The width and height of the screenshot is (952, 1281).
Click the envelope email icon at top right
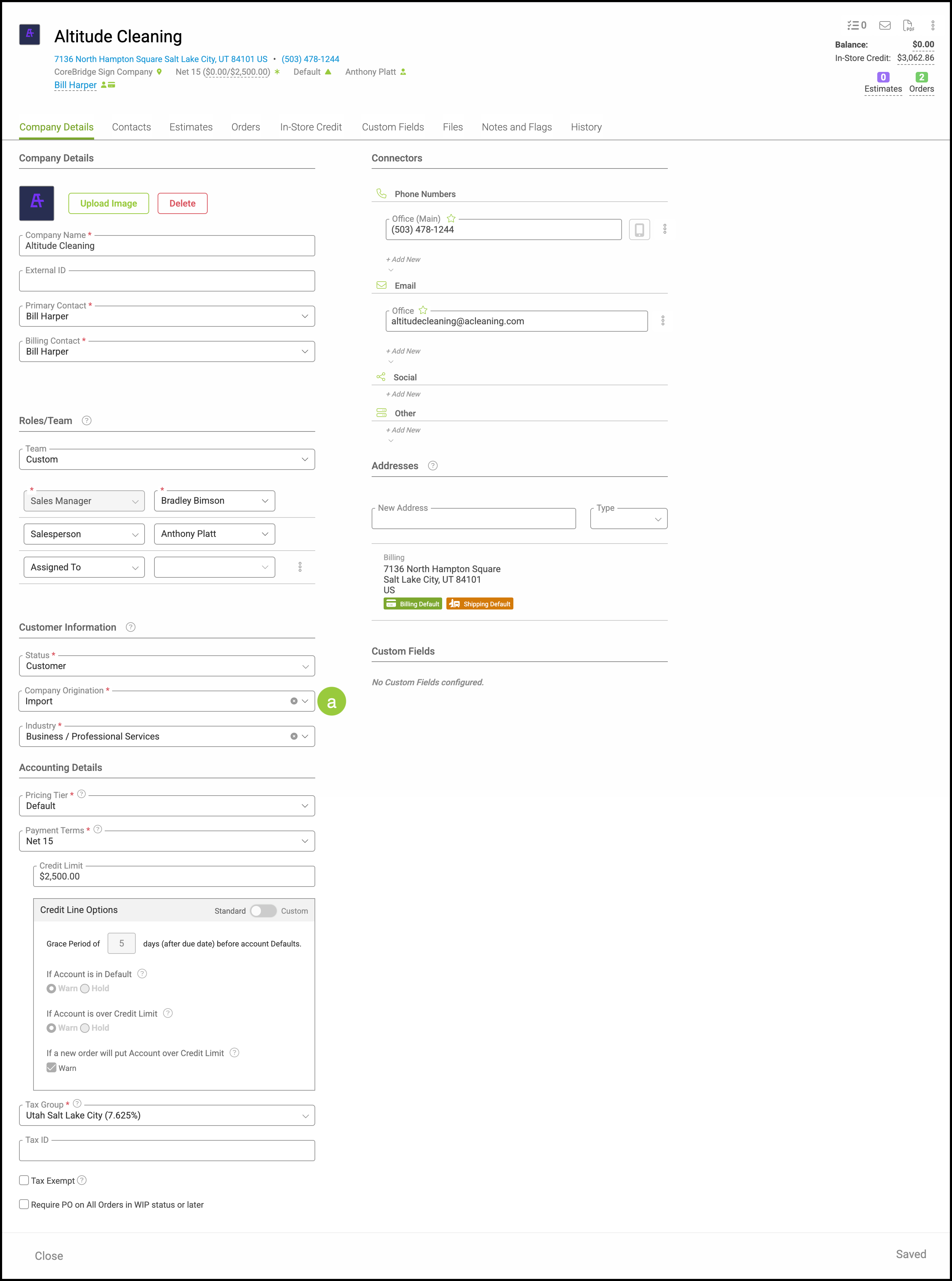pyautogui.click(x=885, y=25)
